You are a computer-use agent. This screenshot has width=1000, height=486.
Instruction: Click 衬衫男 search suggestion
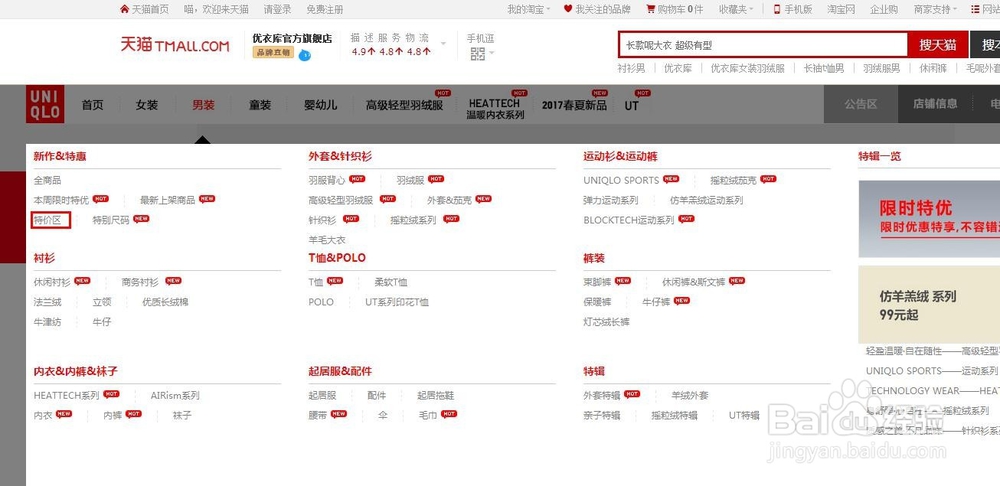coord(631,68)
